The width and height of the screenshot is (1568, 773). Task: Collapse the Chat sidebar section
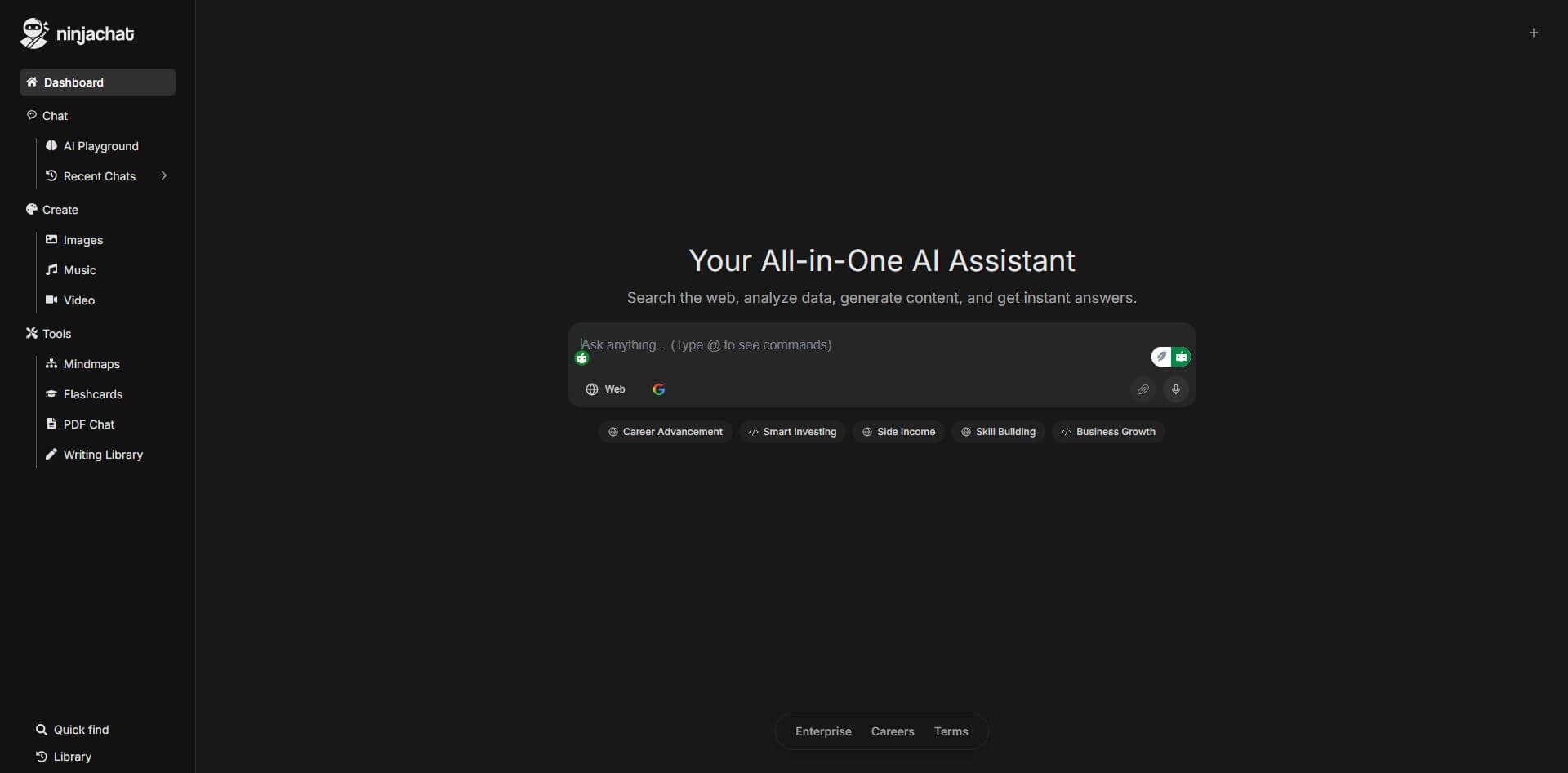pyautogui.click(x=55, y=116)
